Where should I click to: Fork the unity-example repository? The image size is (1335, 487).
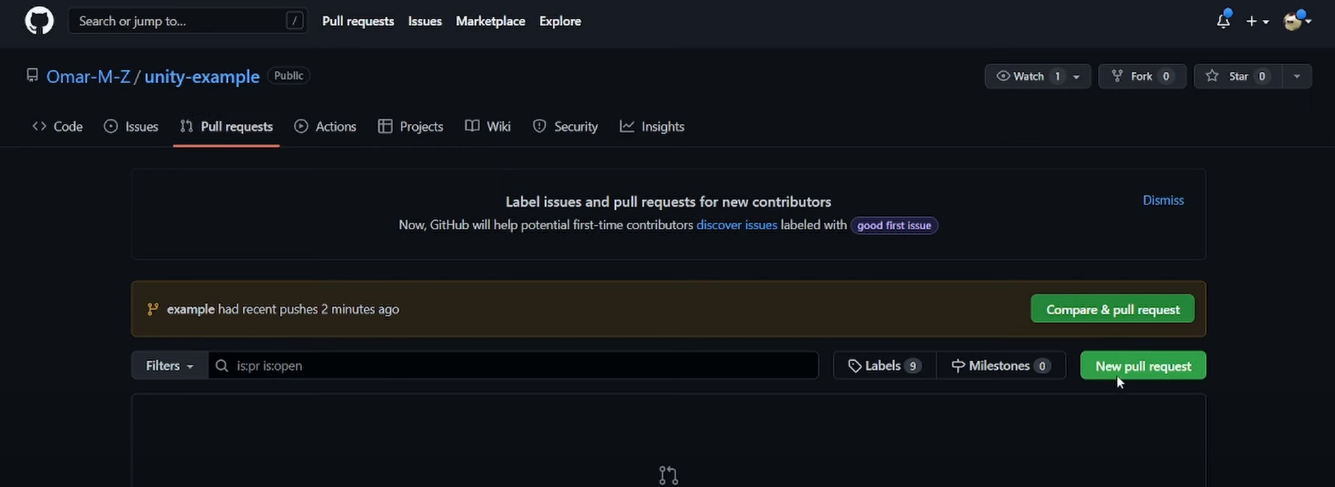pos(1142,76)
